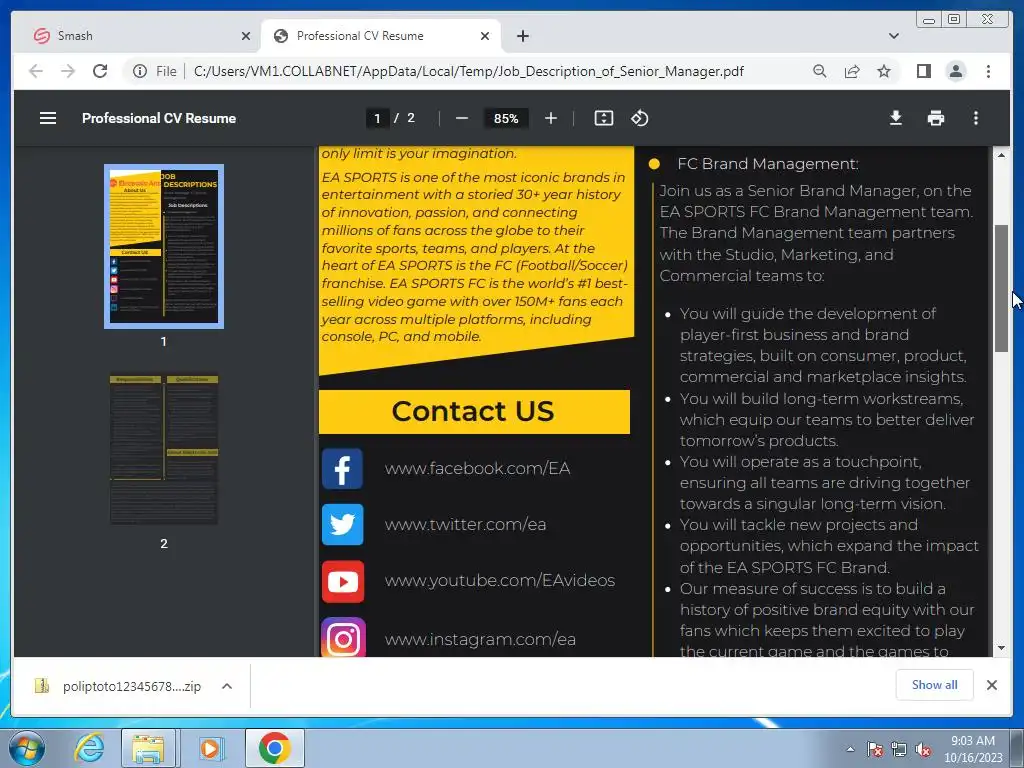
Task: Open the Windows Start button
Action: (x=26, y=748)
